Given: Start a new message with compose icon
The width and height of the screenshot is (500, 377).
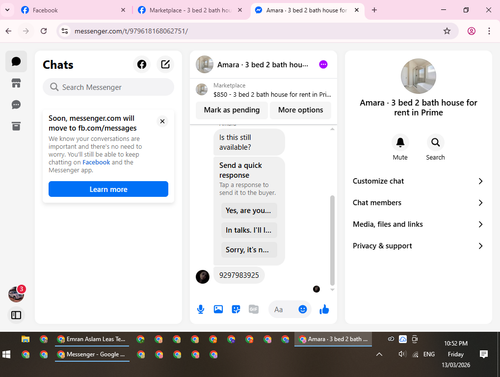Looking at the screenshot, I should (x=165, y=64).
